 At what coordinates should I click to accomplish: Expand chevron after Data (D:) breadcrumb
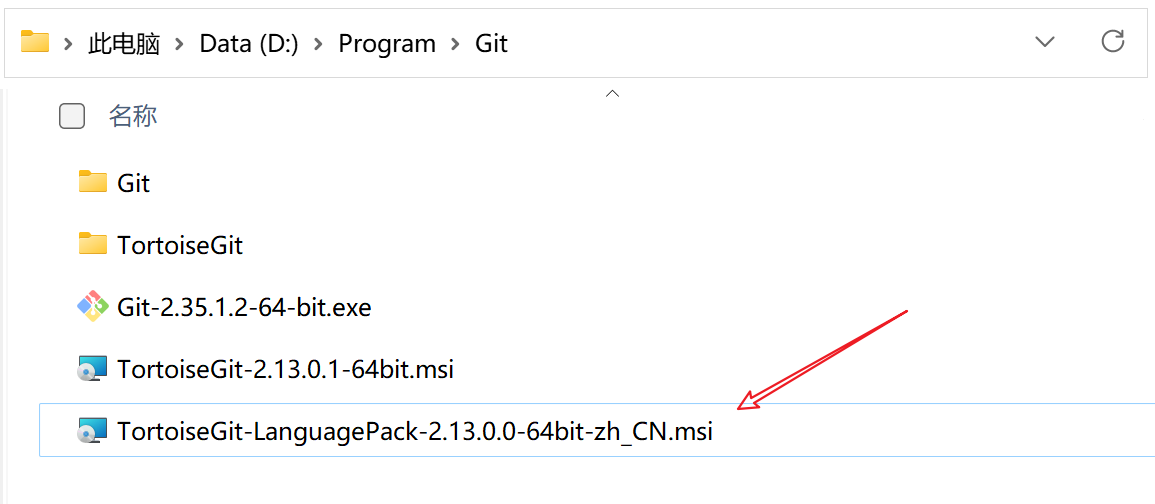[319, 44]
